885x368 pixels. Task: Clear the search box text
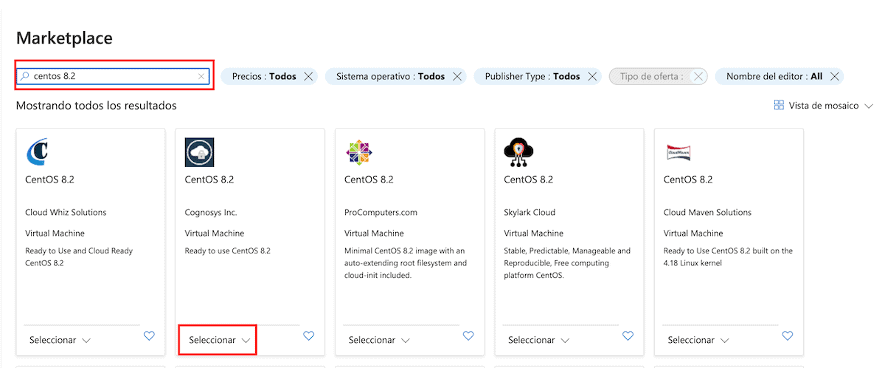click(201, 76)
